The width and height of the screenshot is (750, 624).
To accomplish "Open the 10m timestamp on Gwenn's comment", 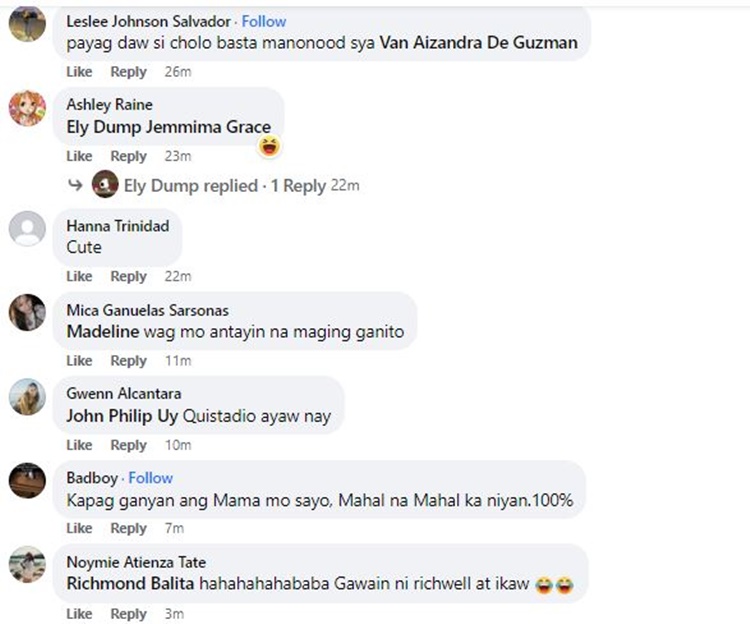I will tap(177, 445).
